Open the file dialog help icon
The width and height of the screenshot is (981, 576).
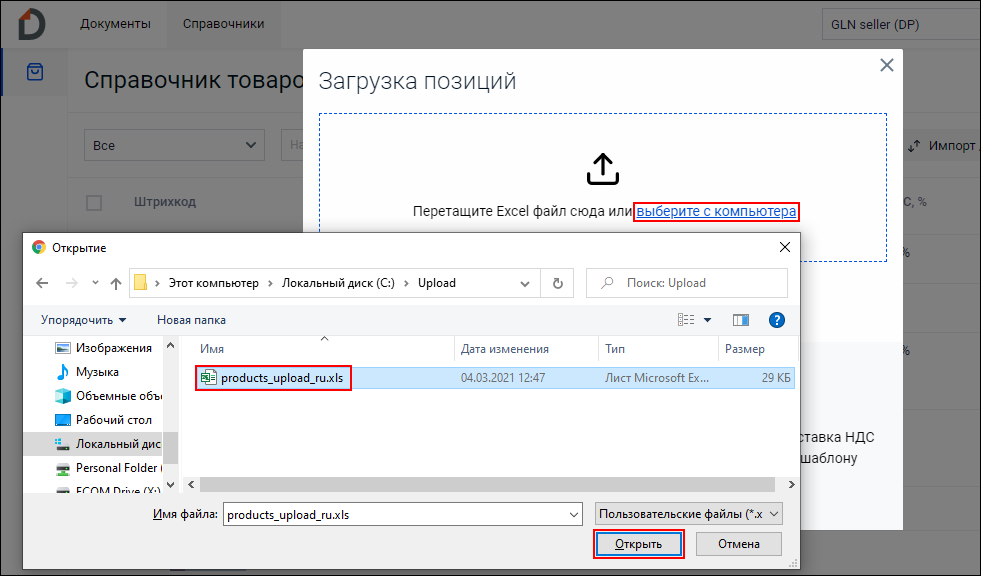coord(776,320)
